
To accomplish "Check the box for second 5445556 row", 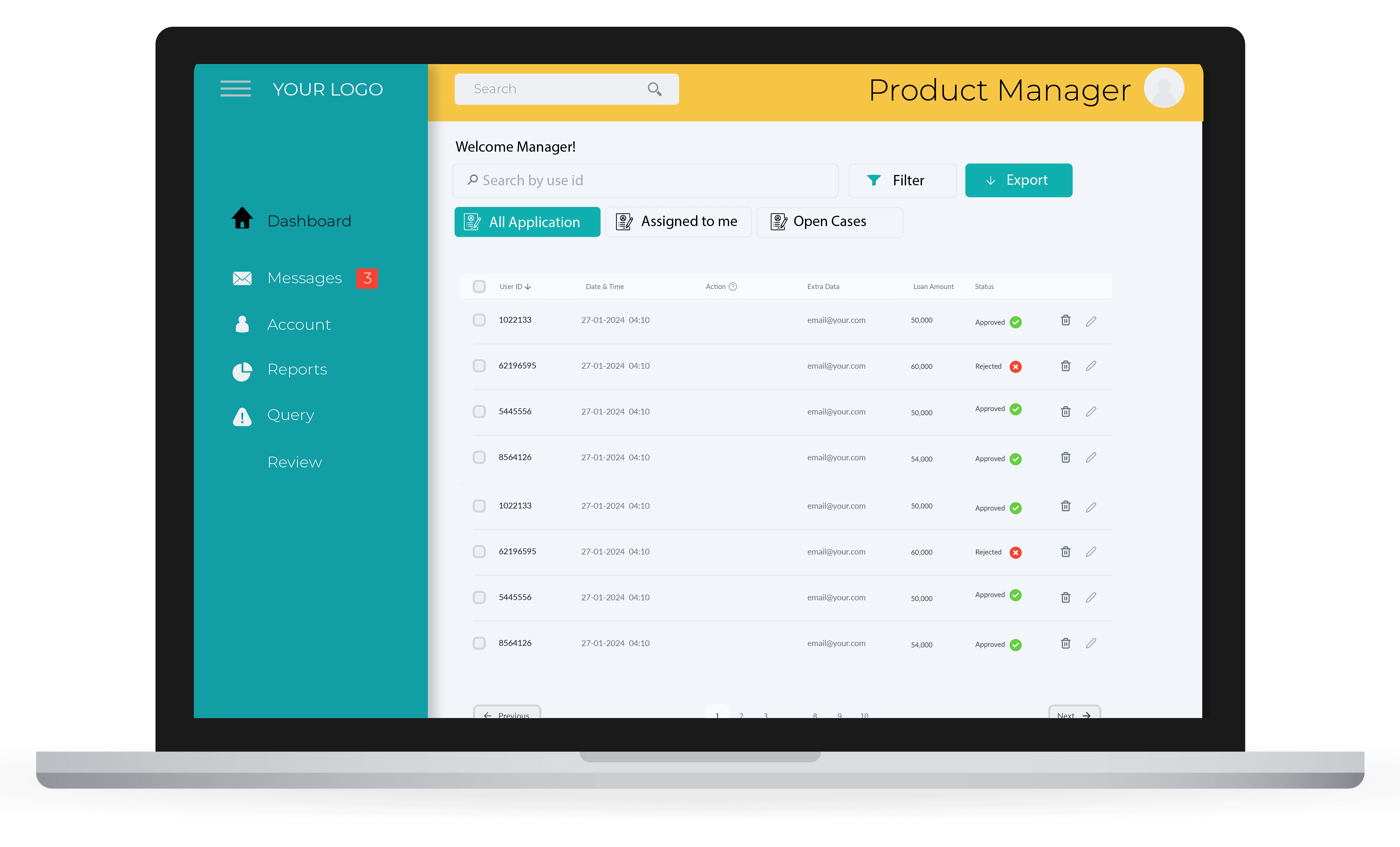I will tap(479, 597).
